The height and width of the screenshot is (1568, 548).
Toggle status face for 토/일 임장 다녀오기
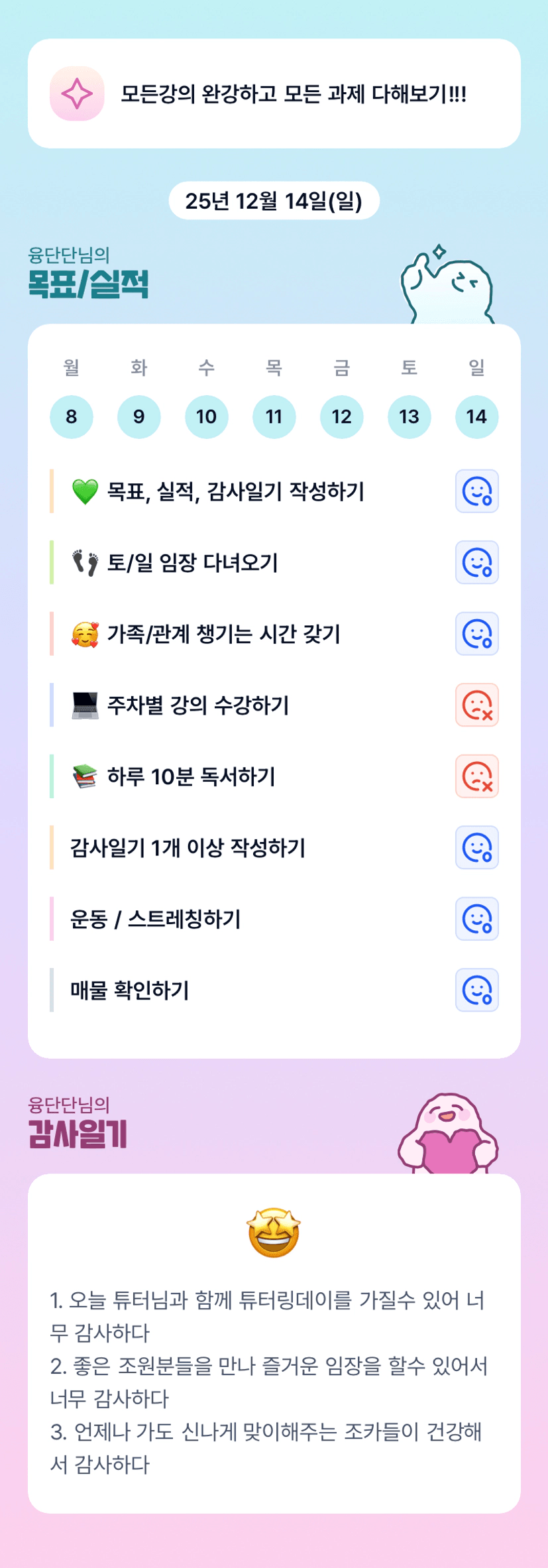point(476,563)
